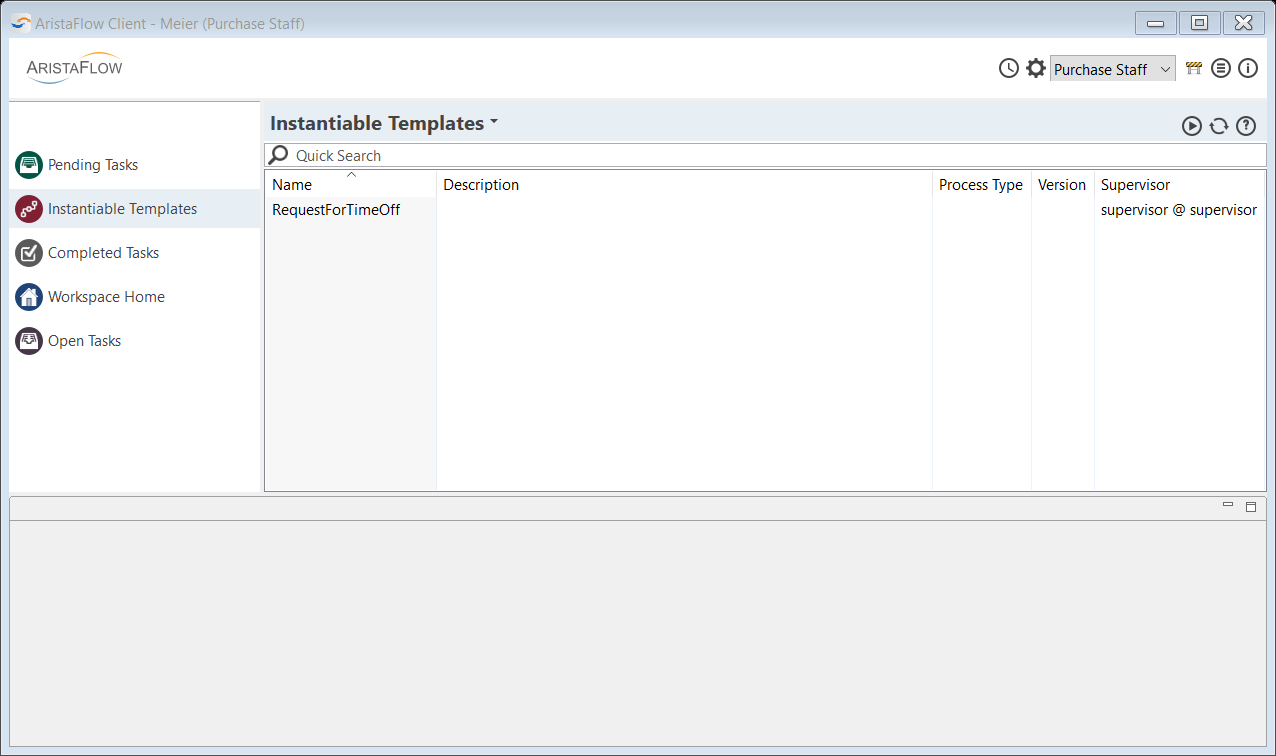This screenshot has height=756, width=1276.
Task: Click the clock icon in the header
Action: click(x=1009, y=68)
